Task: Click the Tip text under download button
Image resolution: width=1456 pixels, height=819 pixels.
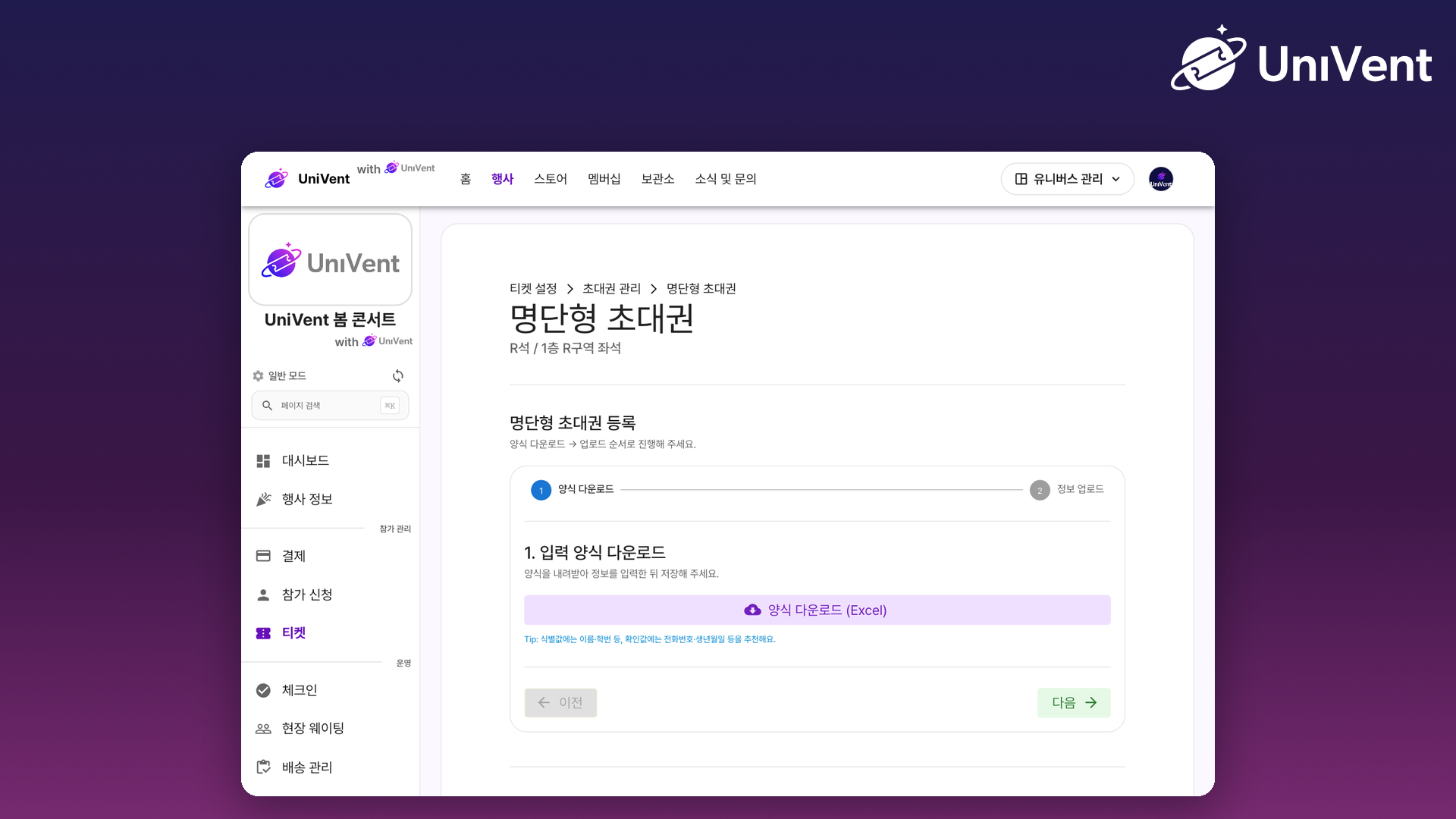Action: point(650,639)
